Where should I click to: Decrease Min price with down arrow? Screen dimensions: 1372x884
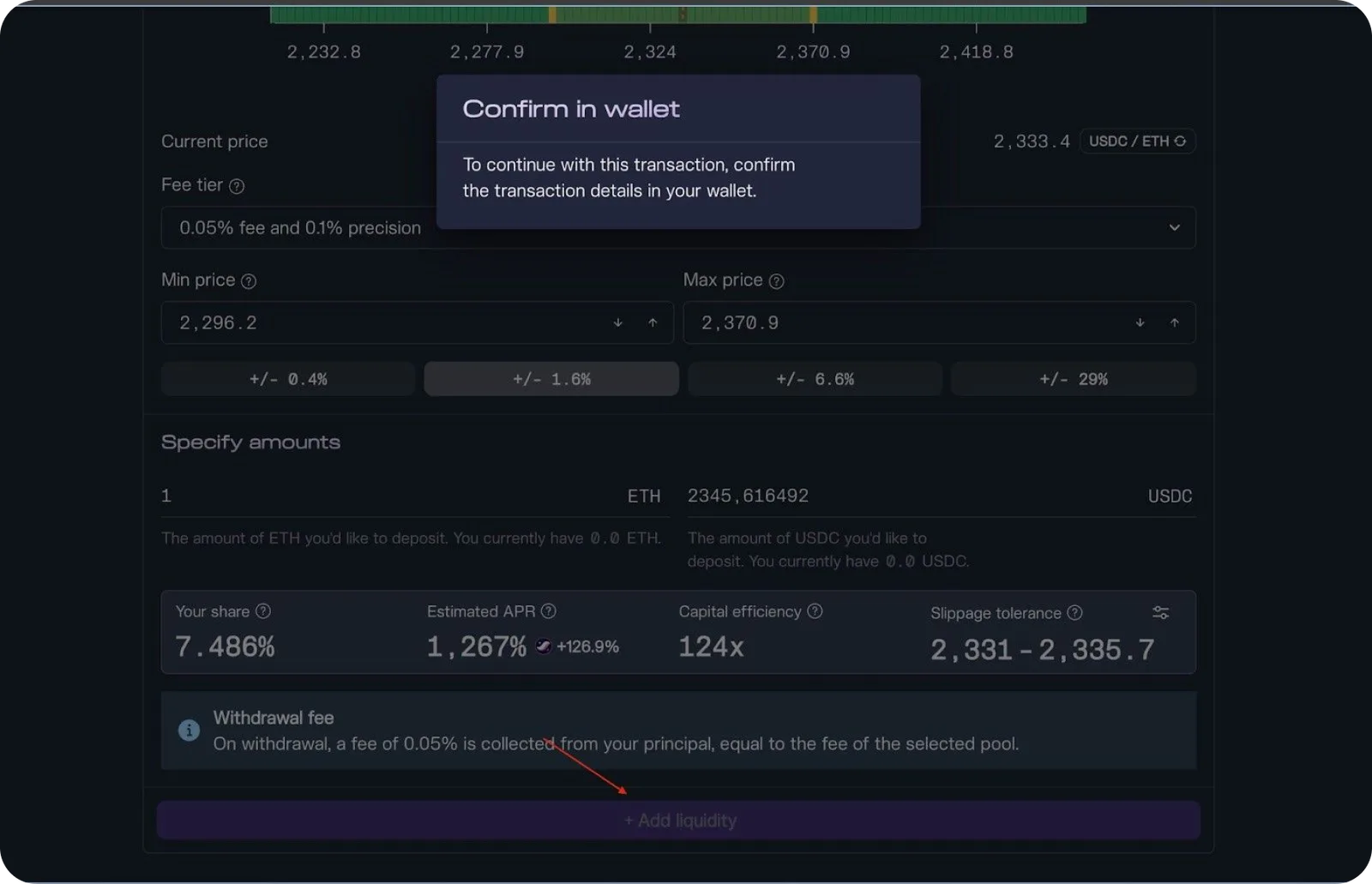point(618,323)
